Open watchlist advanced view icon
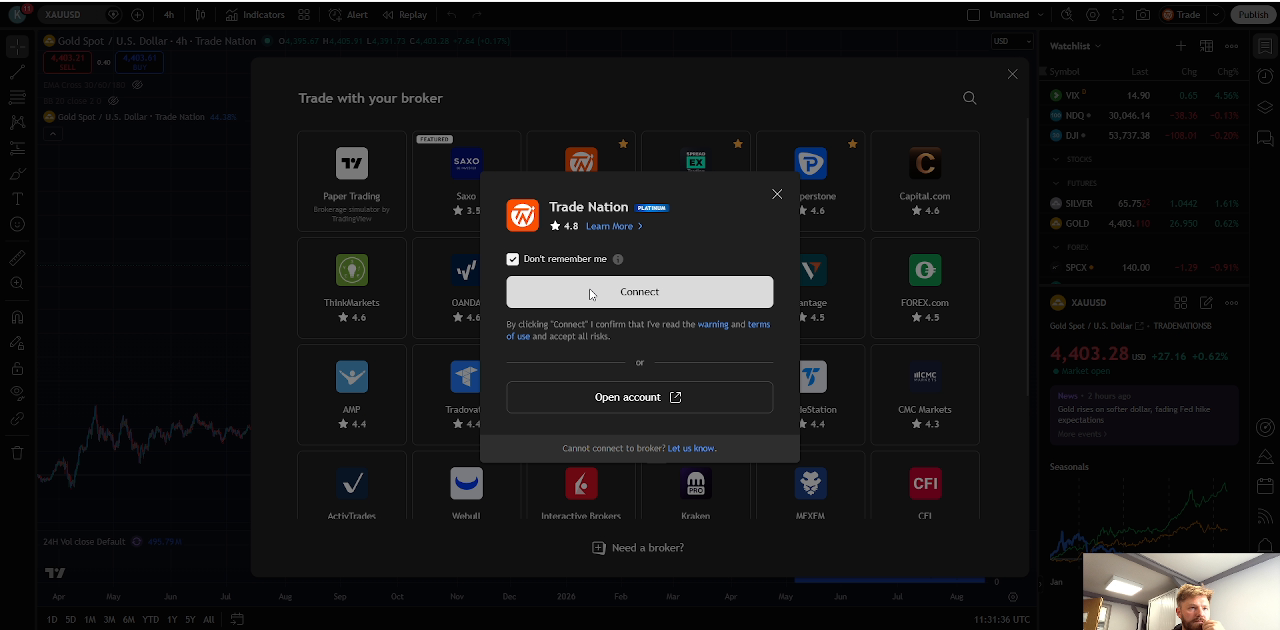 pos(1206,46)
